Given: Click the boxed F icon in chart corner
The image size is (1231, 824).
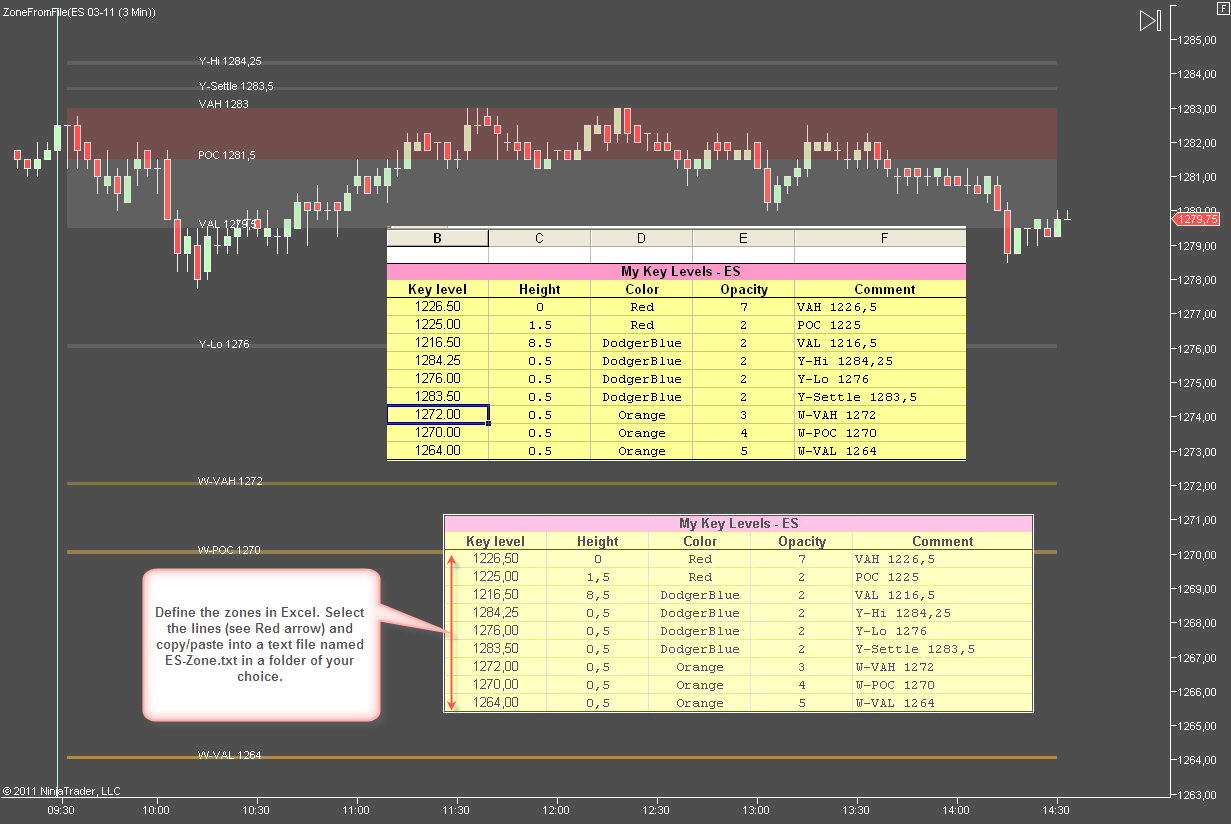Looking at the screenshot, I should click(x=1222, y=7).
